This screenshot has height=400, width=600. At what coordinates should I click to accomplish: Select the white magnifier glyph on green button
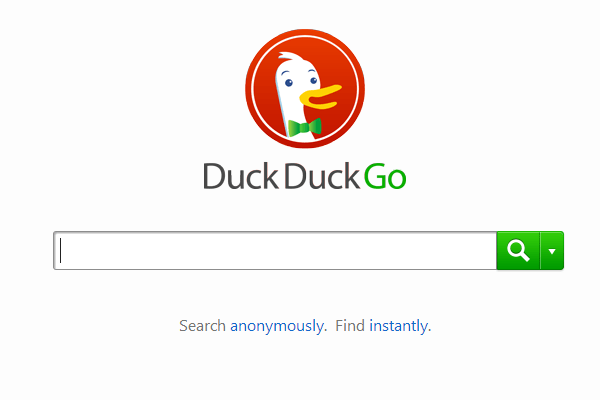[518, 251]
